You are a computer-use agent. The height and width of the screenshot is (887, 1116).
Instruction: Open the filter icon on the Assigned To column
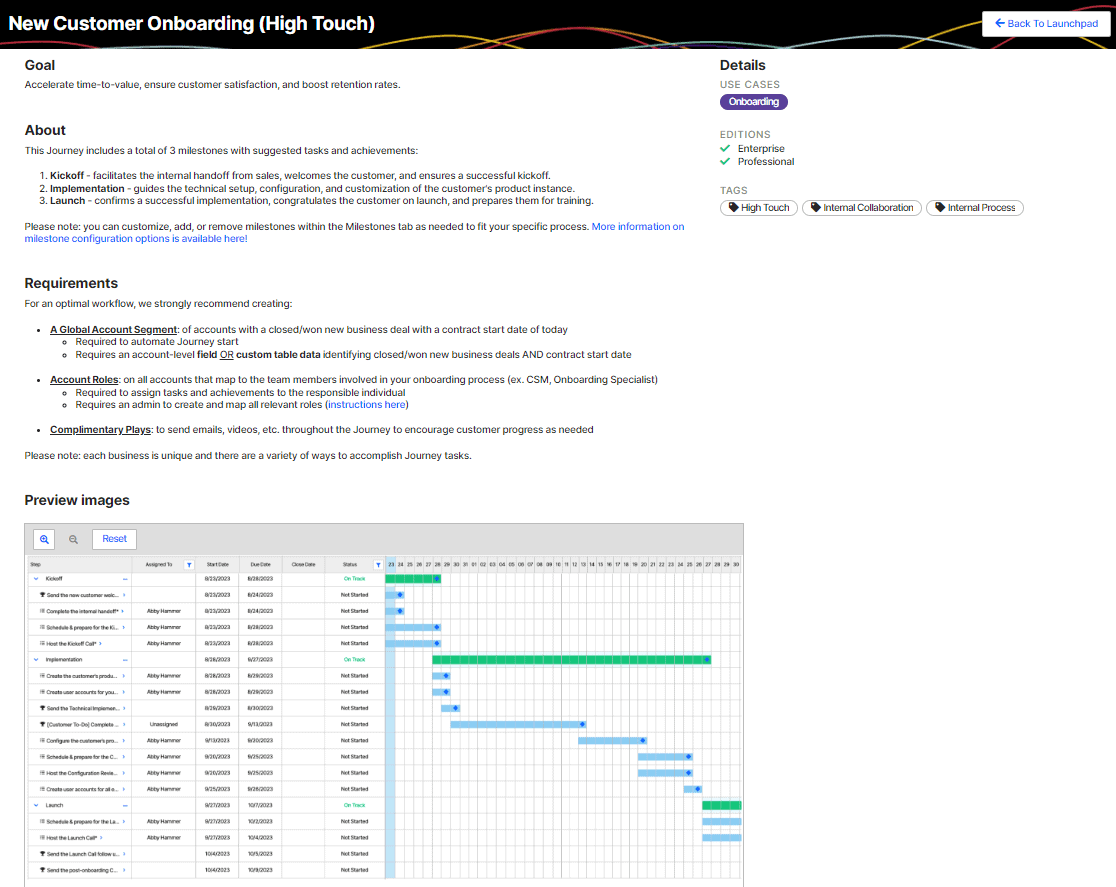click(189, 565)
